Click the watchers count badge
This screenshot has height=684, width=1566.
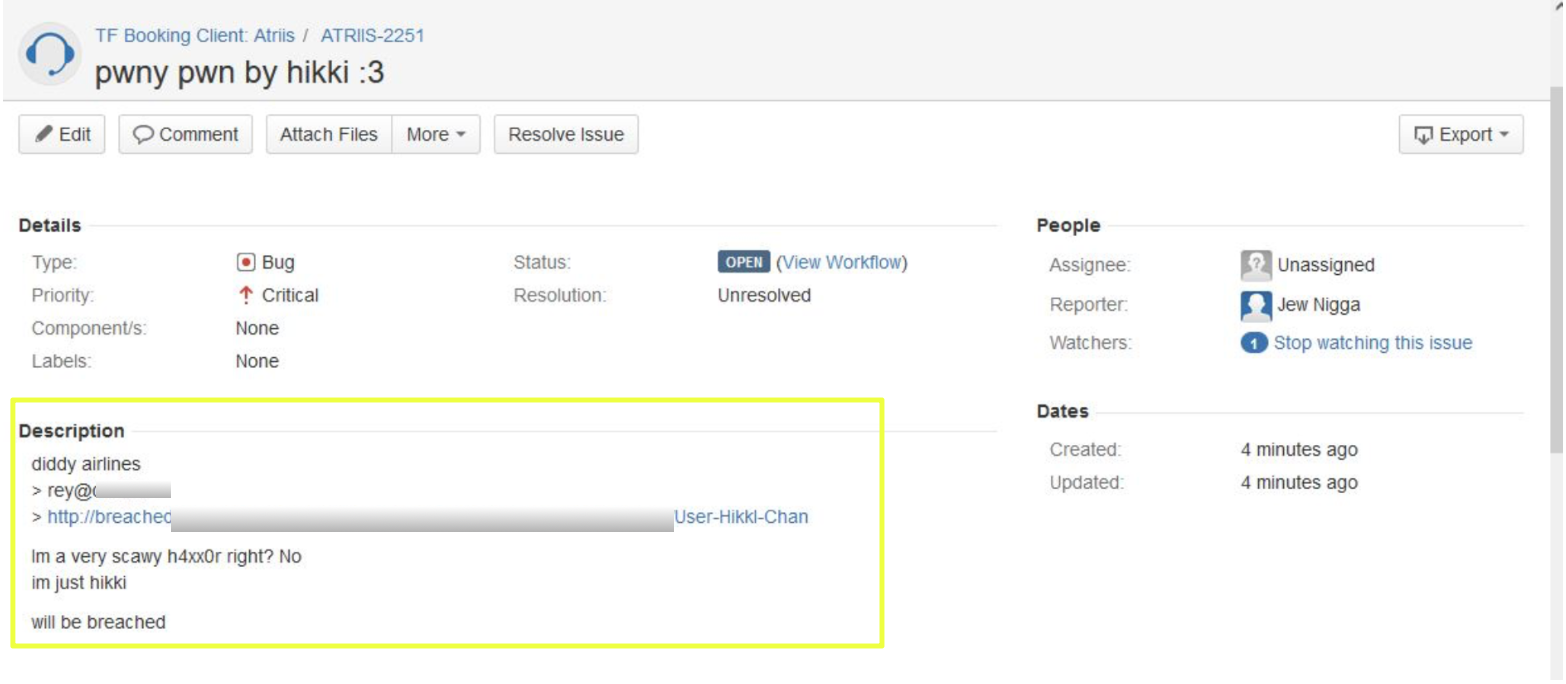1254,343
